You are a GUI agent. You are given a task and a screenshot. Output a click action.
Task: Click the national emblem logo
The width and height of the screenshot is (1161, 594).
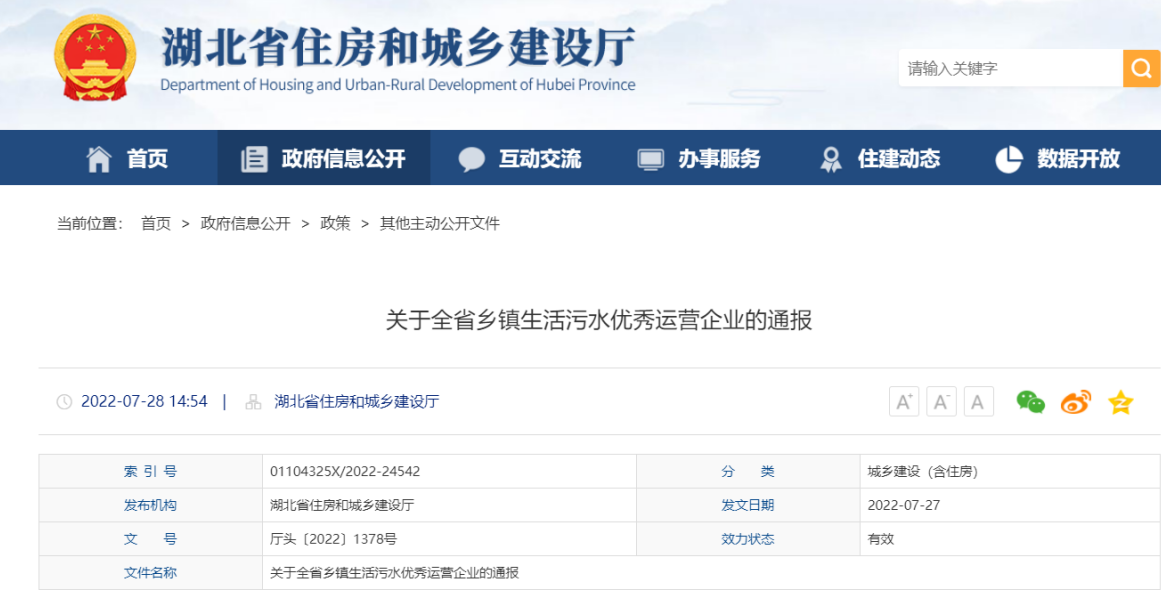tap(95, 57)
